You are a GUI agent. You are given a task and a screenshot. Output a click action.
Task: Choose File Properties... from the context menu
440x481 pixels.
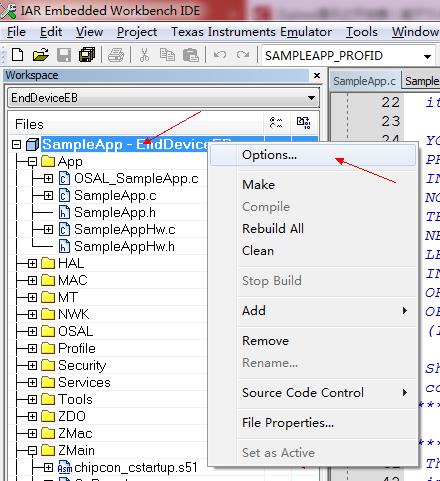tap(313, 423)
